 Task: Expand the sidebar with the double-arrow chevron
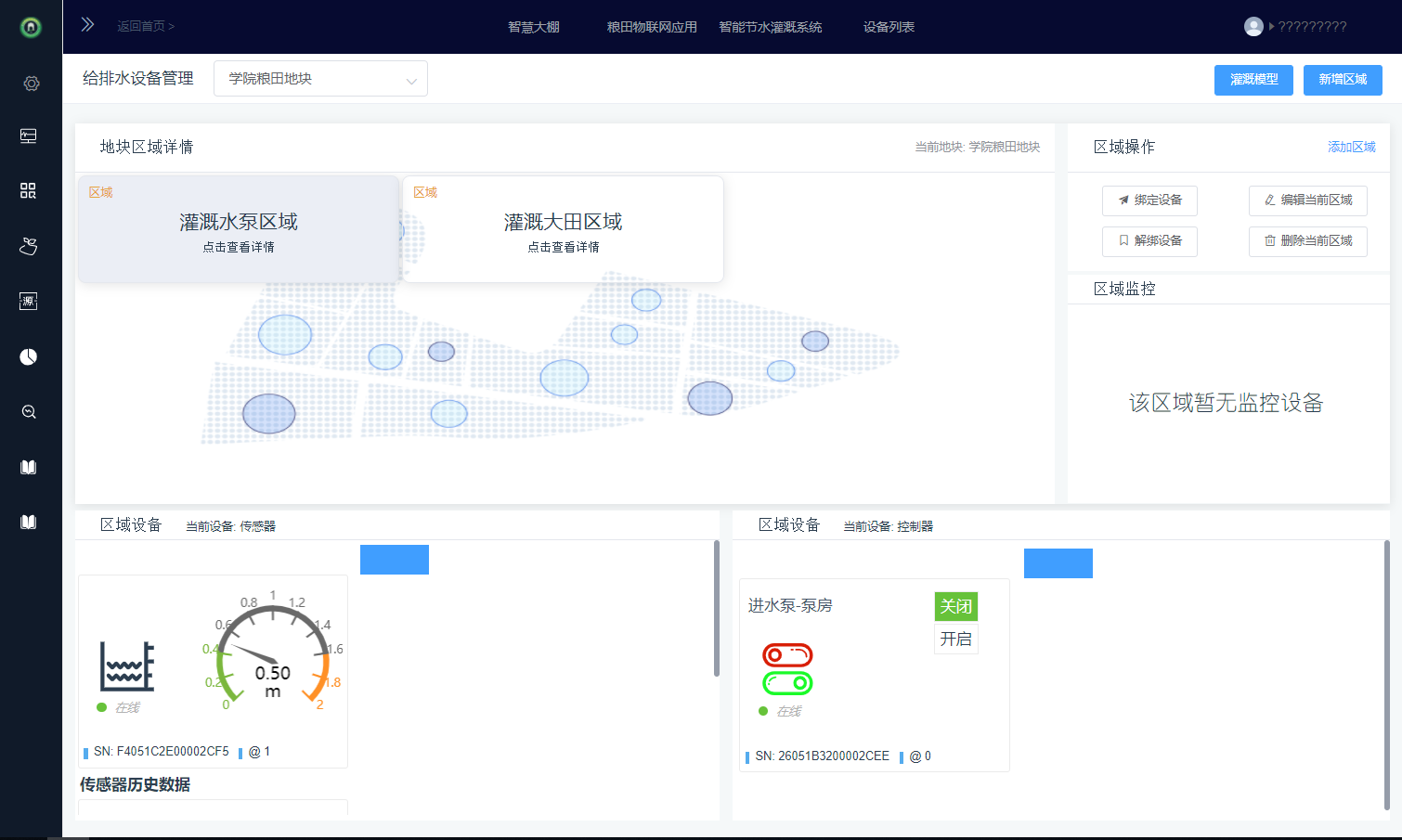click(x=86, y=24)
